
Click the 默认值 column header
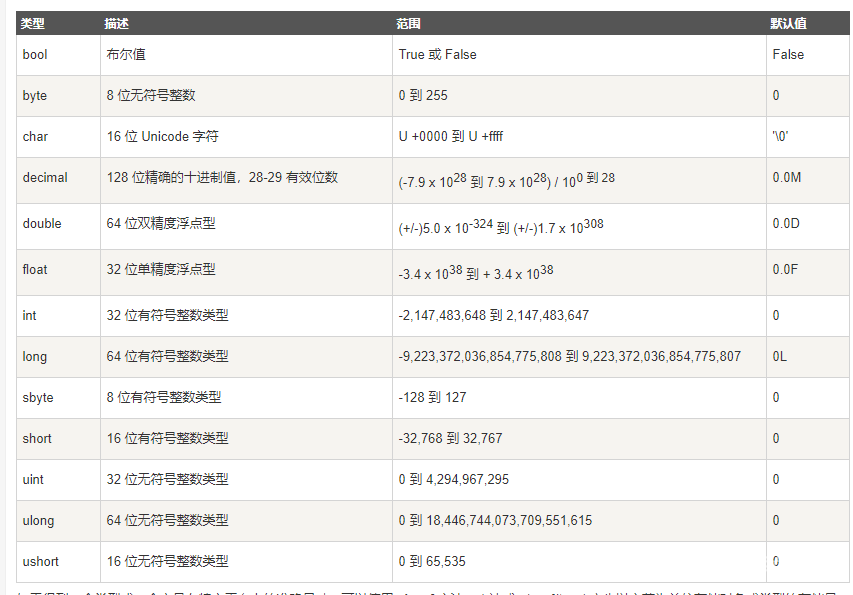coord(788,23)
